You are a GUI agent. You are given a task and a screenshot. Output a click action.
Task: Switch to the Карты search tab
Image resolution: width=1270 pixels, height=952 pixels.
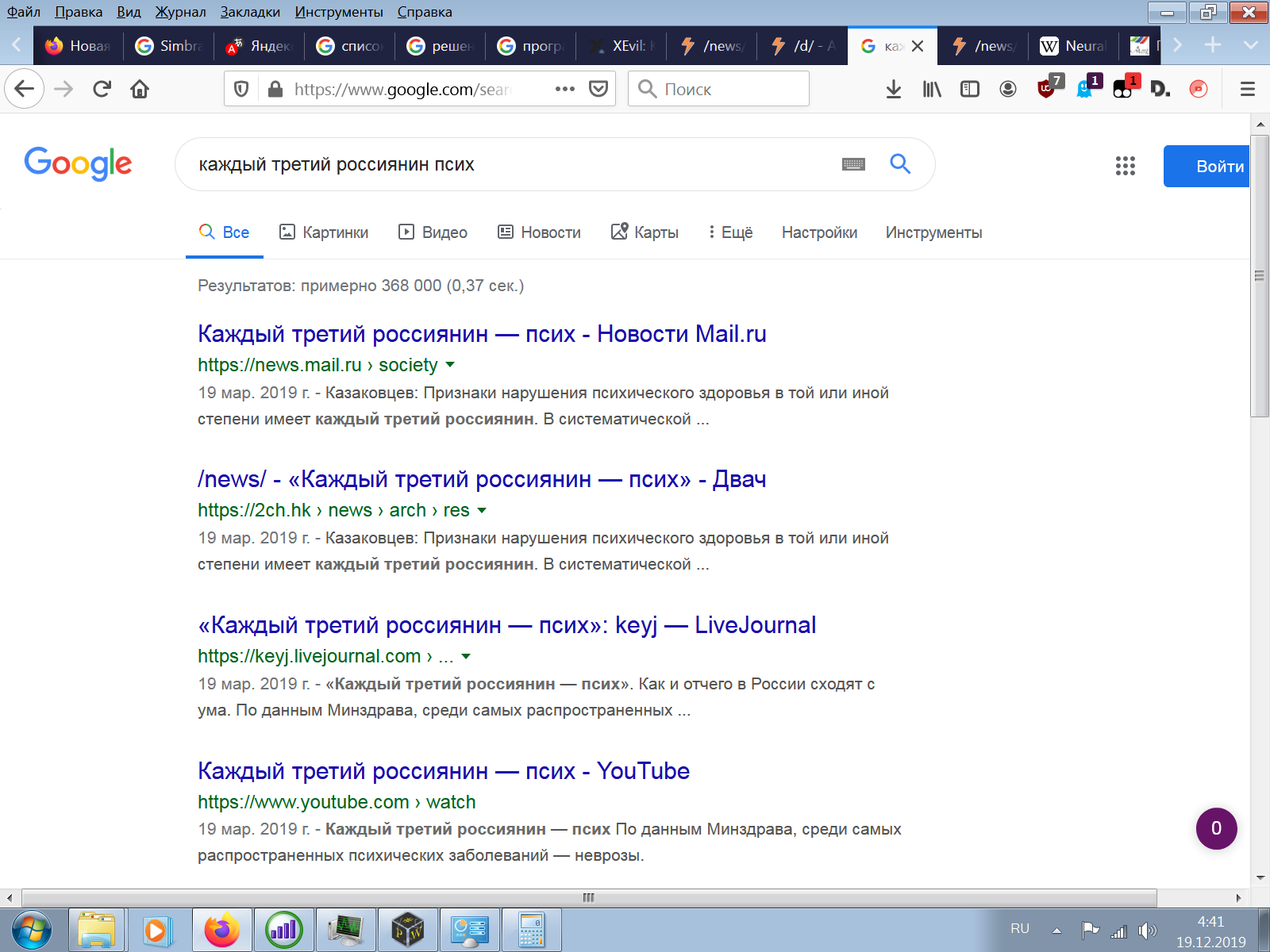(x=645, y=232)
